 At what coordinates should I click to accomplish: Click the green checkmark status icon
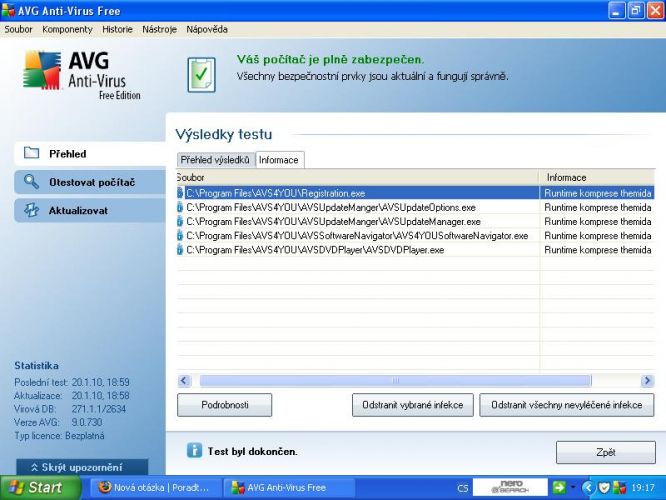pos(202,75)
